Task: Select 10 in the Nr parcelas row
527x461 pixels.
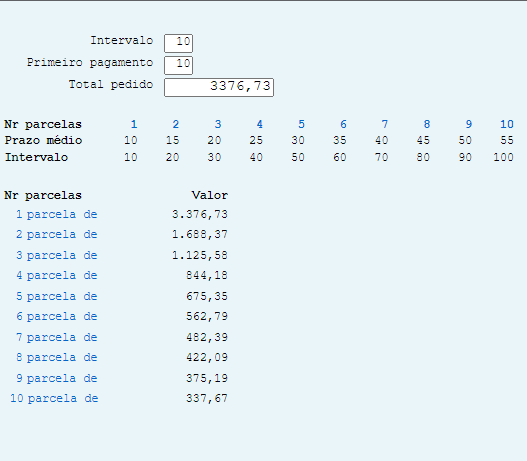Action: (x=507, y=124)
